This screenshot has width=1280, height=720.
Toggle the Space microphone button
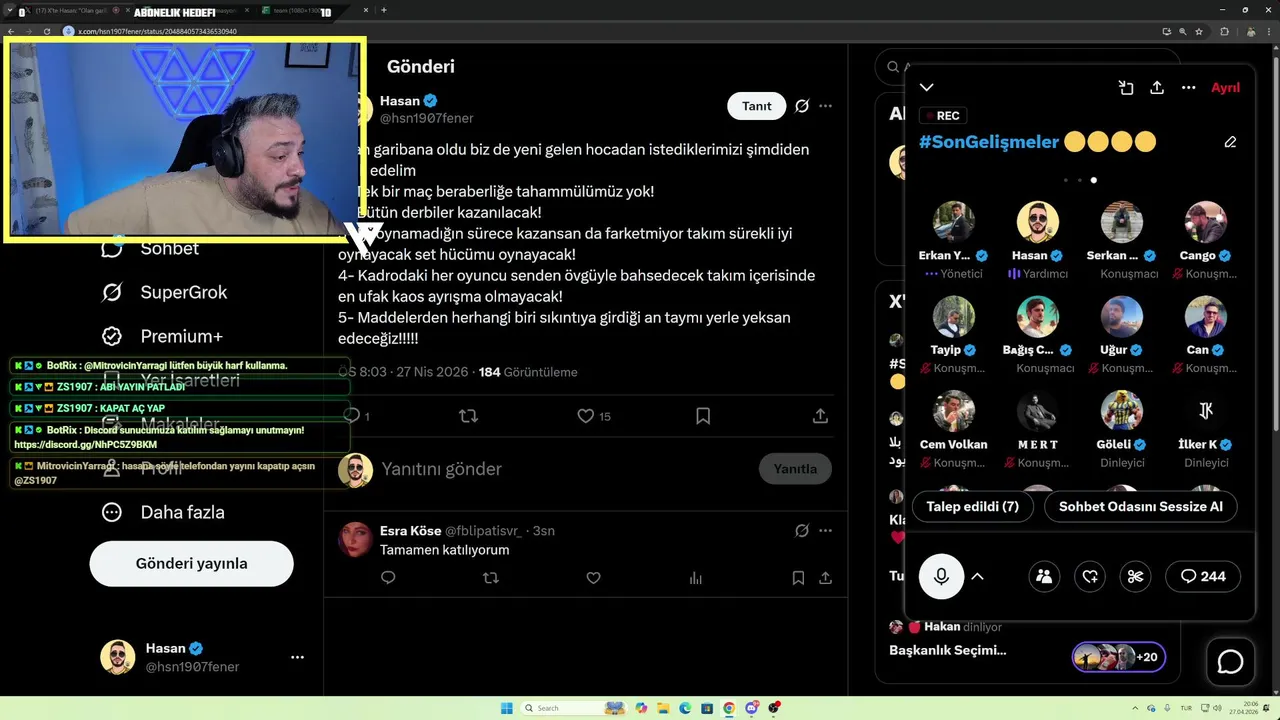point(941,576)
